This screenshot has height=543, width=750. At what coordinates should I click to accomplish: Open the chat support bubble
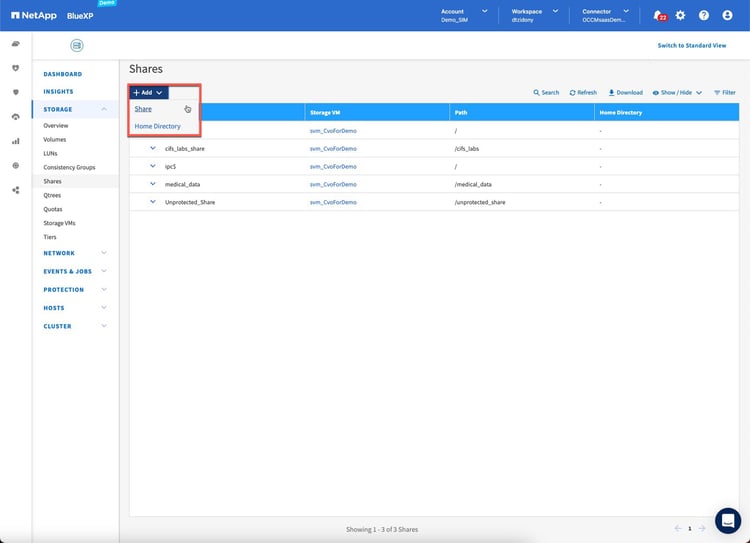pos(727,520)
